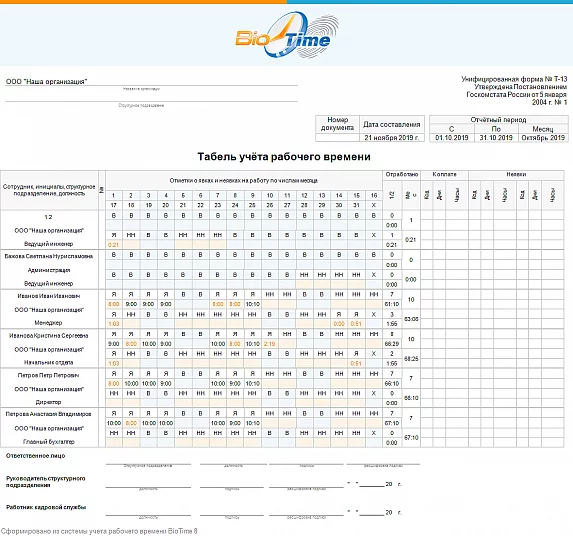Click the day '16' column header
Screen dimensions: 573x536
coord(373,195)
